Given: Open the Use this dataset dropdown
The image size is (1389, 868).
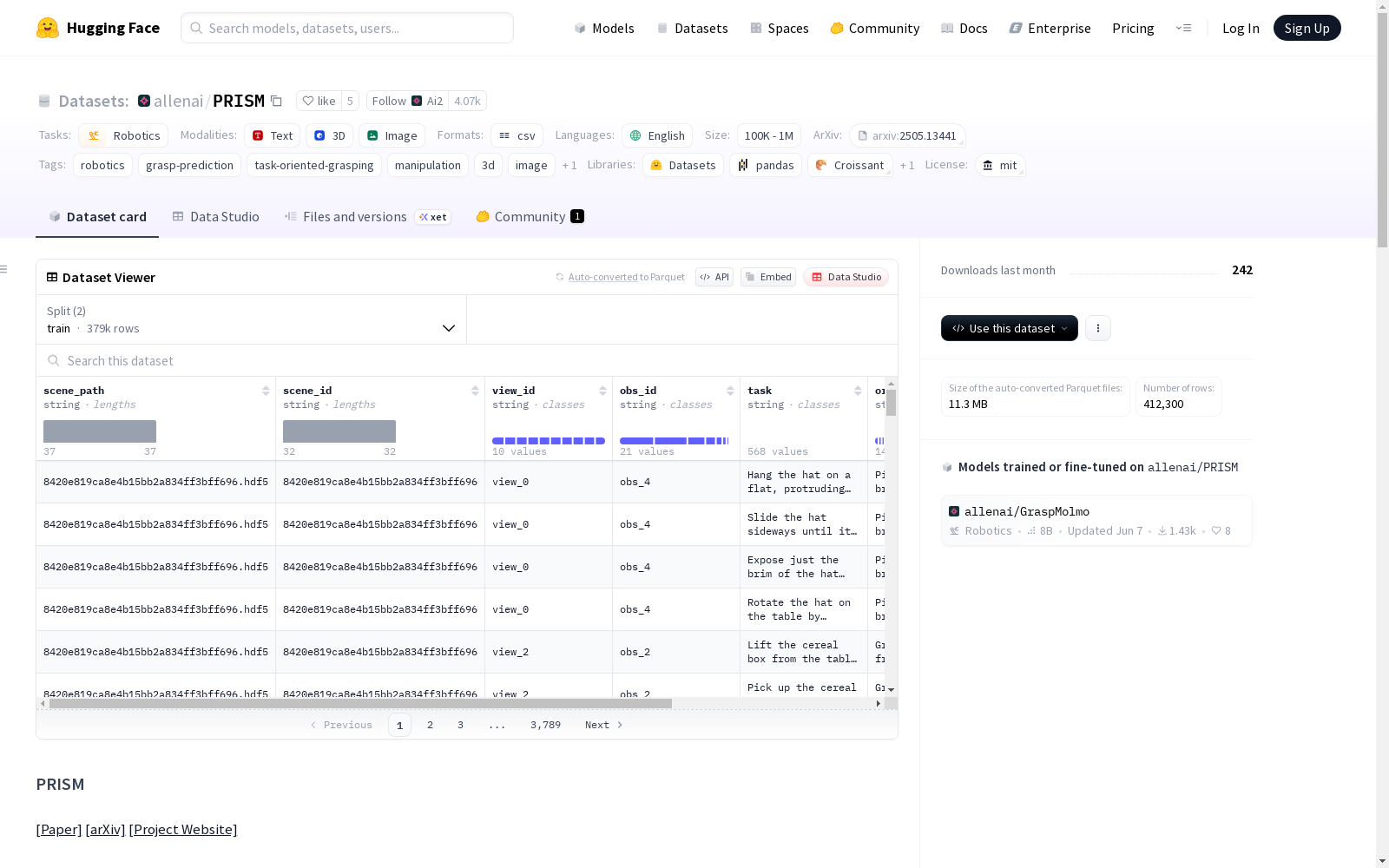Looking at the screenshot, I should [x=1010, y=328].
